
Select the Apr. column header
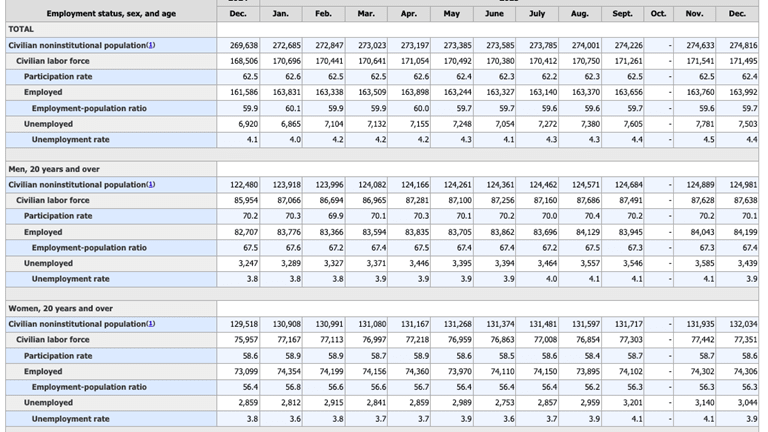409,14
